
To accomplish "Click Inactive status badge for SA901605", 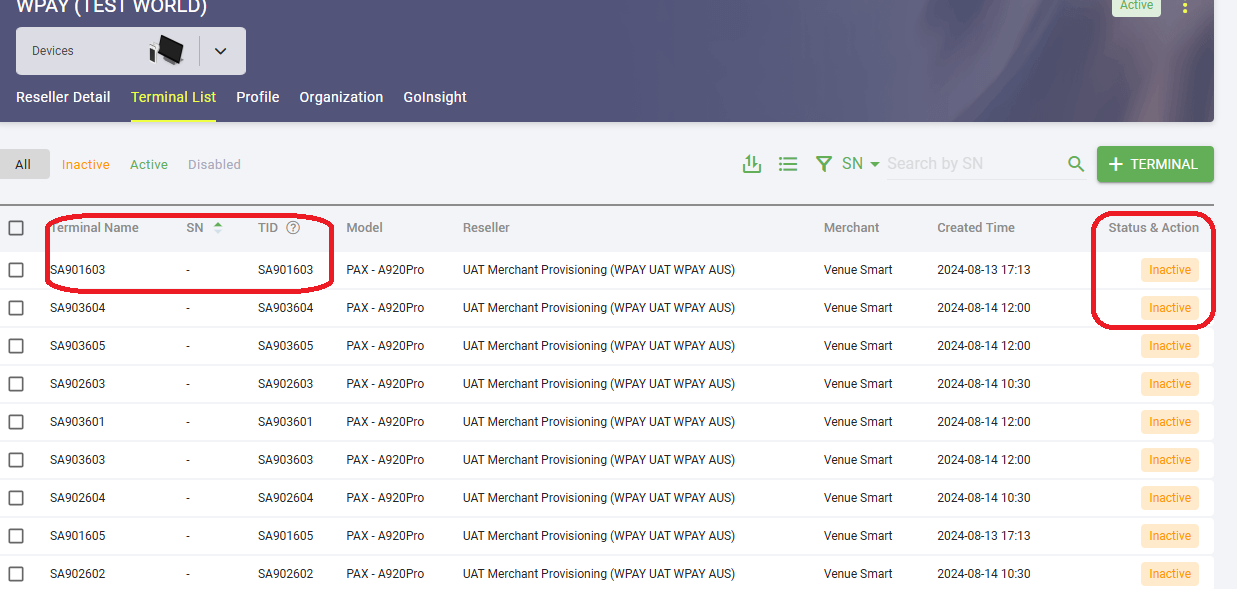I will click(1170, 536).
